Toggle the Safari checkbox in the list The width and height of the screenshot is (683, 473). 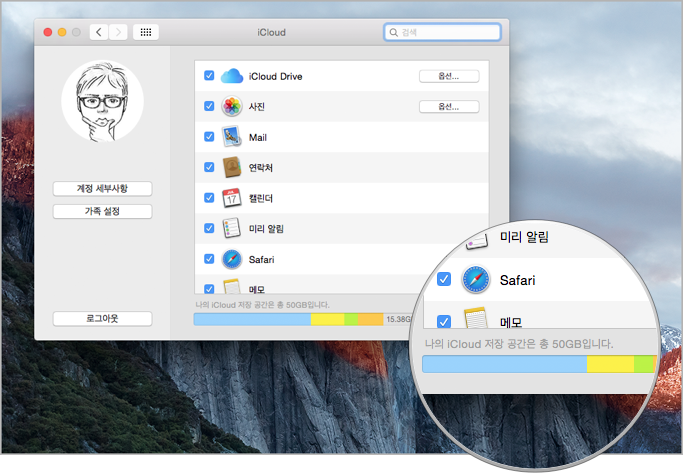click(x=209, y=259)
